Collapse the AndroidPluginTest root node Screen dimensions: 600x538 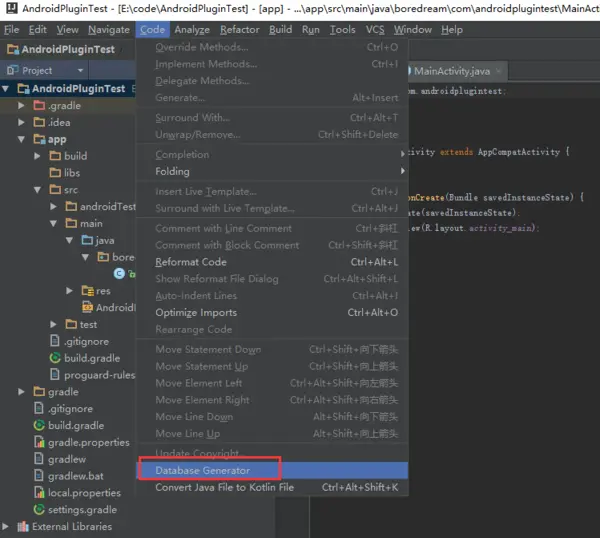[x=5, y=89]
